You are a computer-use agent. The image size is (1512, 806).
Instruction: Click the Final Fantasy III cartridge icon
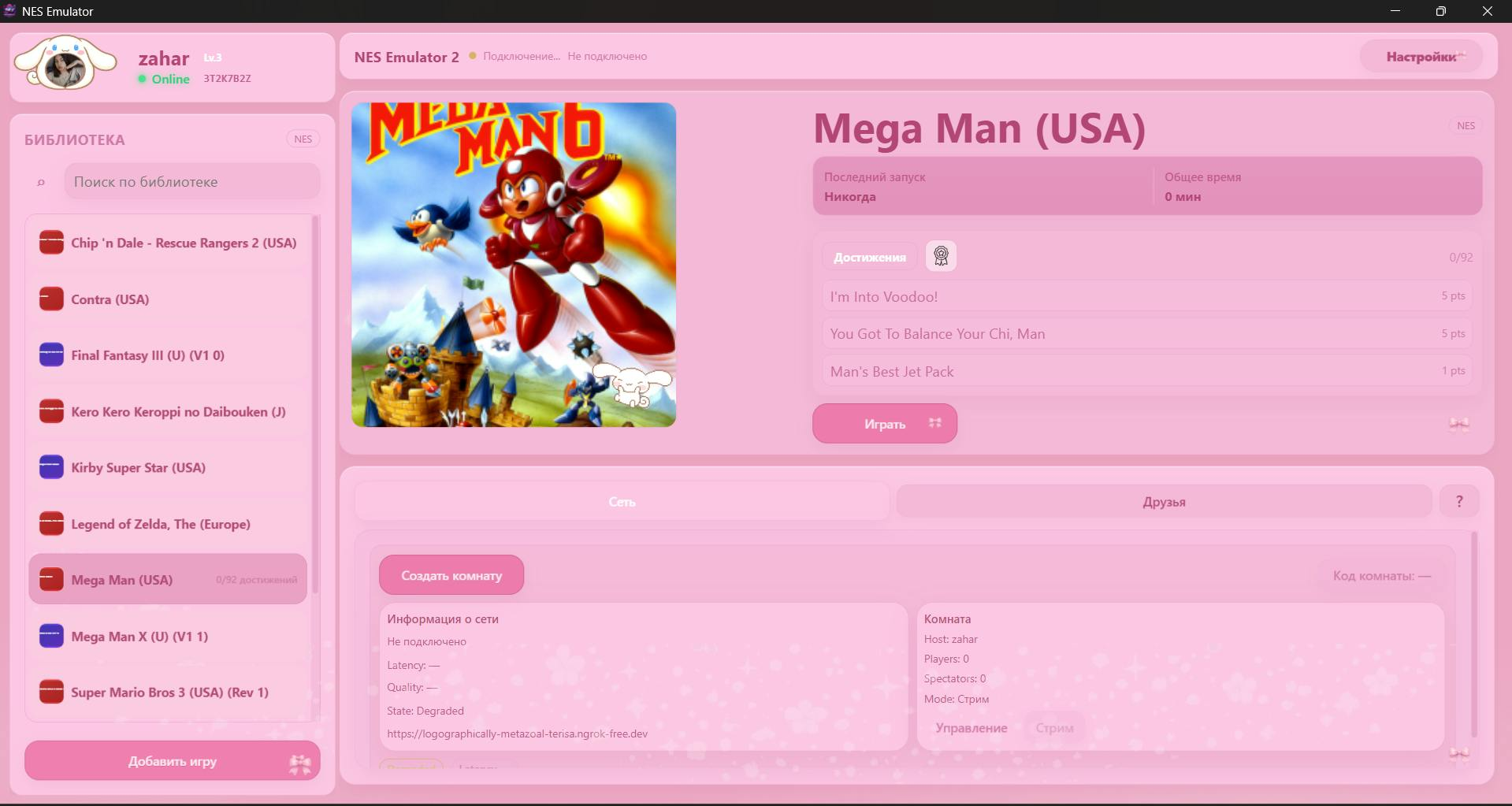[x=51, y=355]
